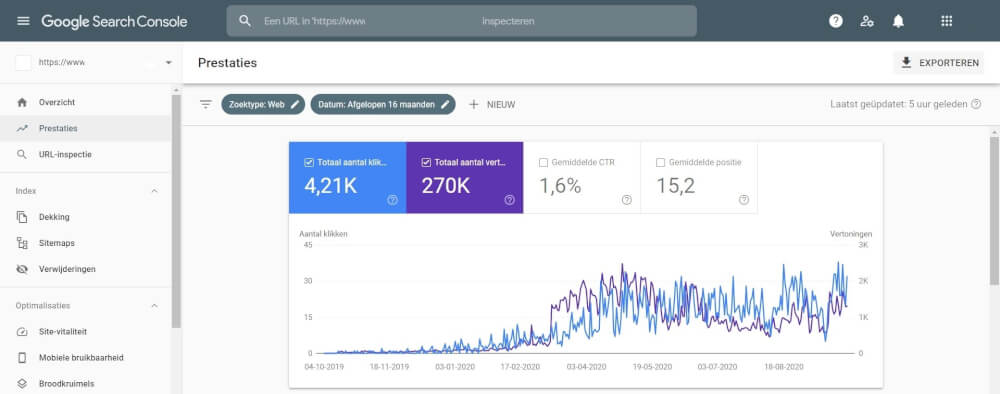Image resolution: width=1000 pixels, height=394 pixels.
Task: Click help icon on Gemiddelde CTR card
Action: (627, 200)
